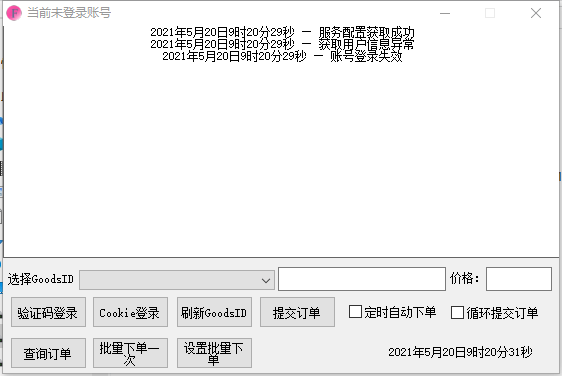Focus the 价格 input field
562x376 pixels.
(x=518, y=279)
